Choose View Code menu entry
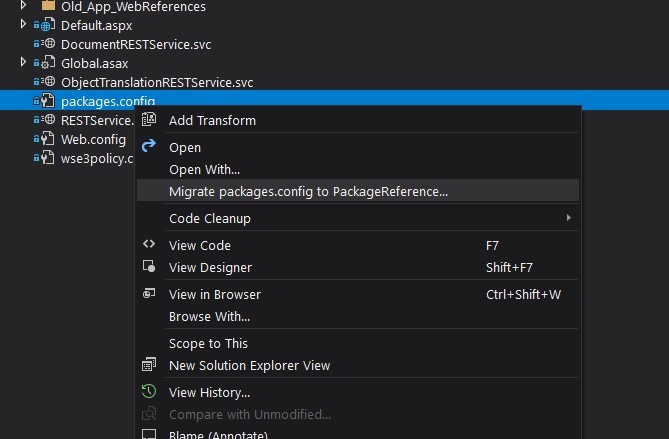Screen dimensions: 669x439 [358, 245]
